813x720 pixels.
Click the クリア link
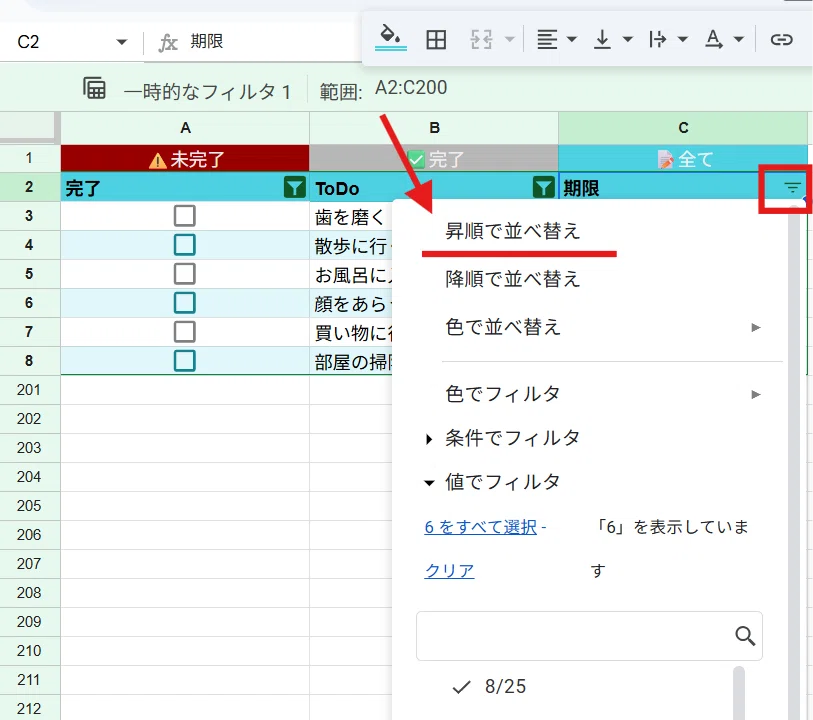[449, 571]
